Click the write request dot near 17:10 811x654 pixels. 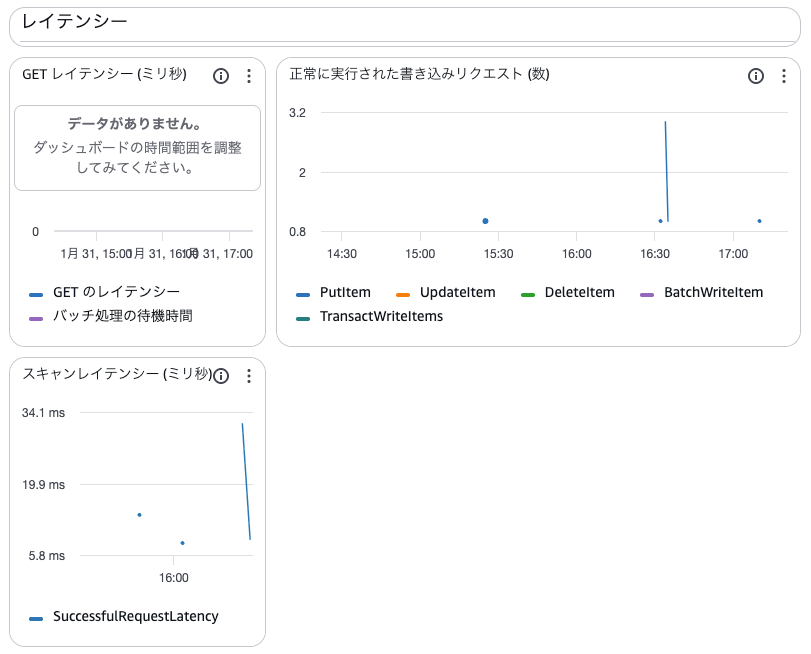coord(760,221)
